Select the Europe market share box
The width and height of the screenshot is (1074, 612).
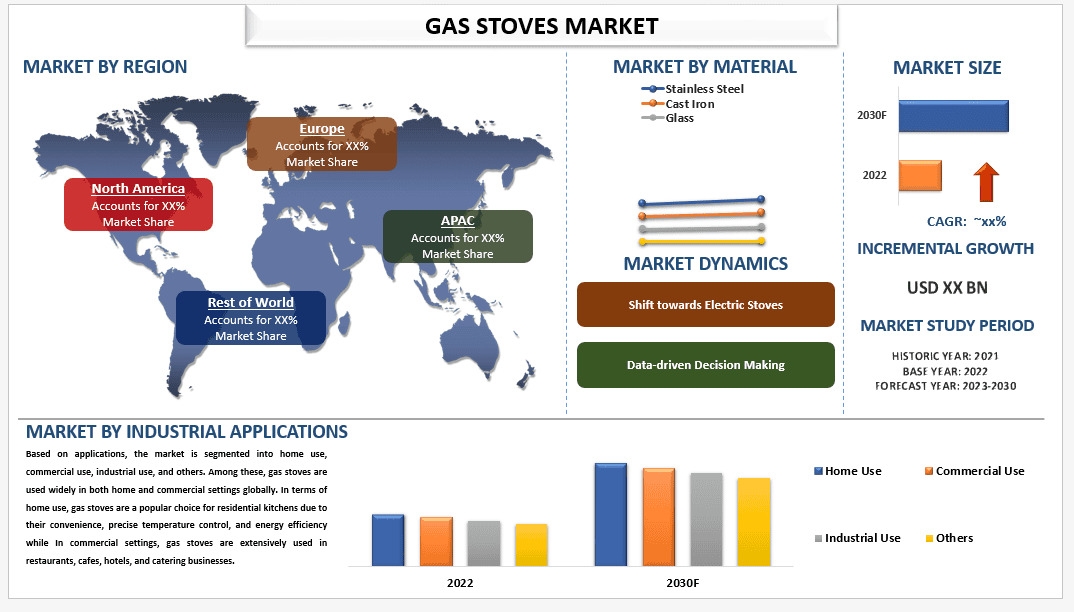(322, 144)
